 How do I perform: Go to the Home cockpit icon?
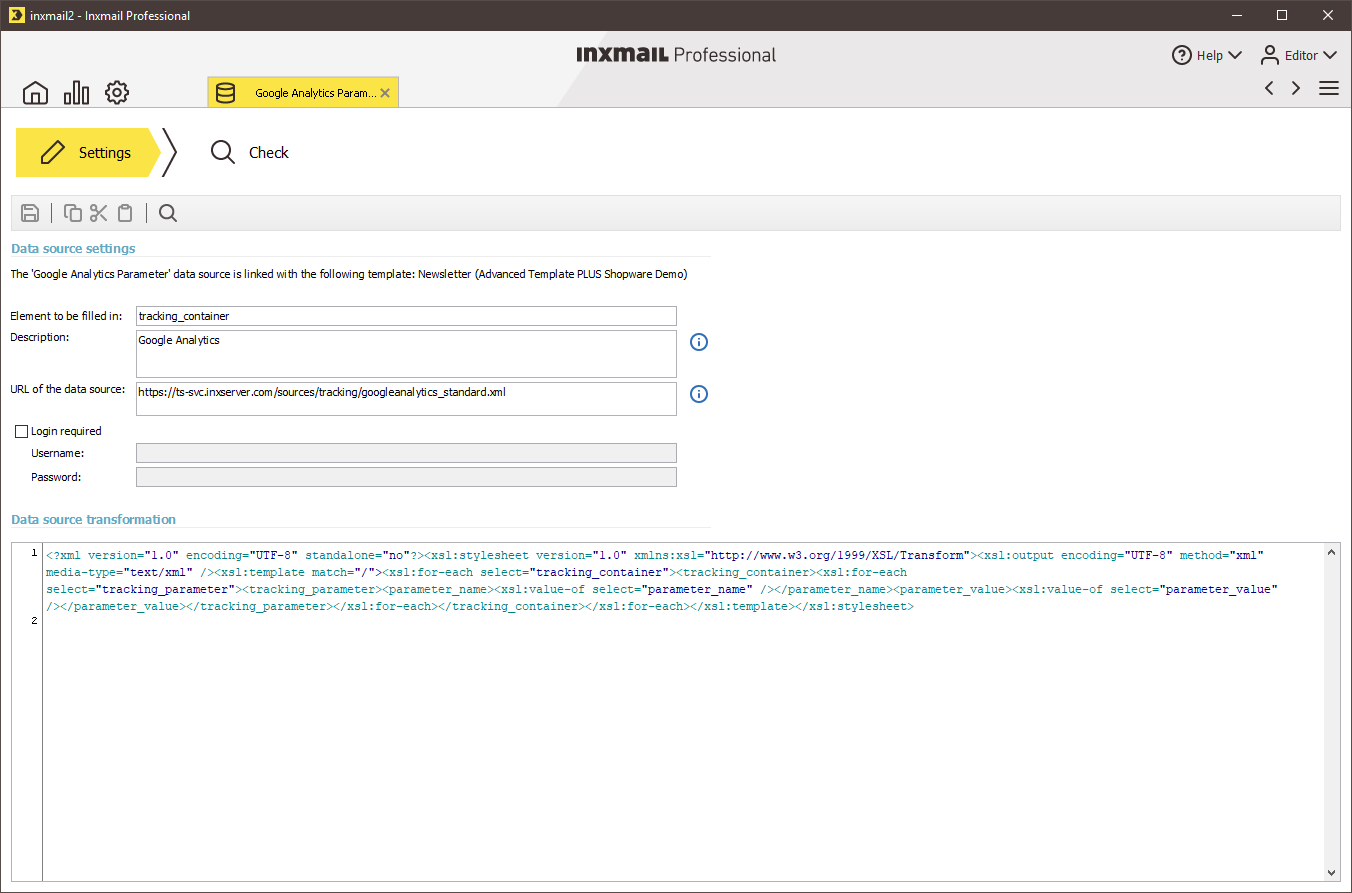[35, 93]
